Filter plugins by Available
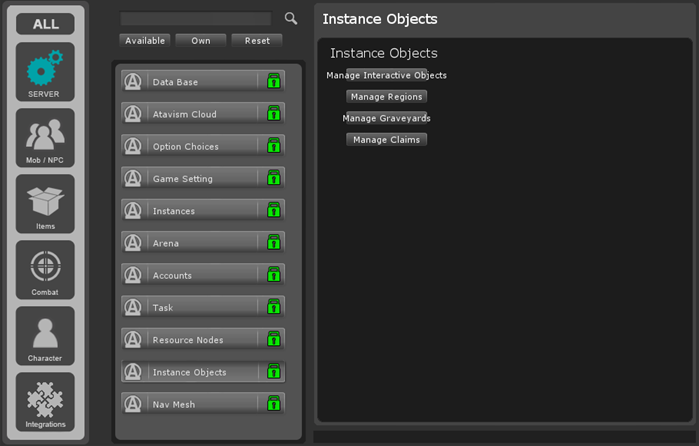 145,41
